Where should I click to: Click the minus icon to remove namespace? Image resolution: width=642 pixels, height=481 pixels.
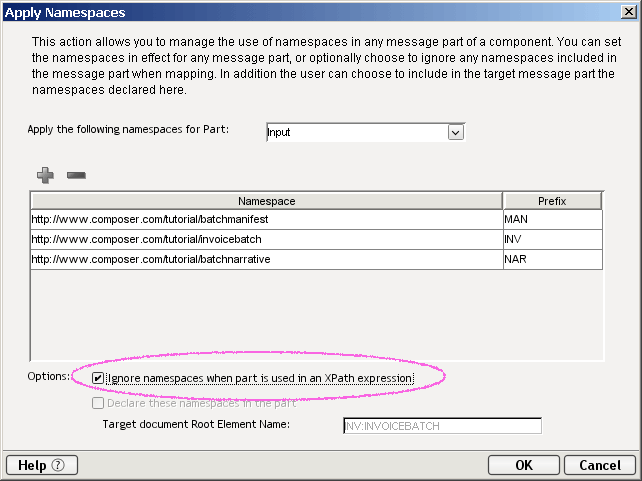tap(76, 175)
